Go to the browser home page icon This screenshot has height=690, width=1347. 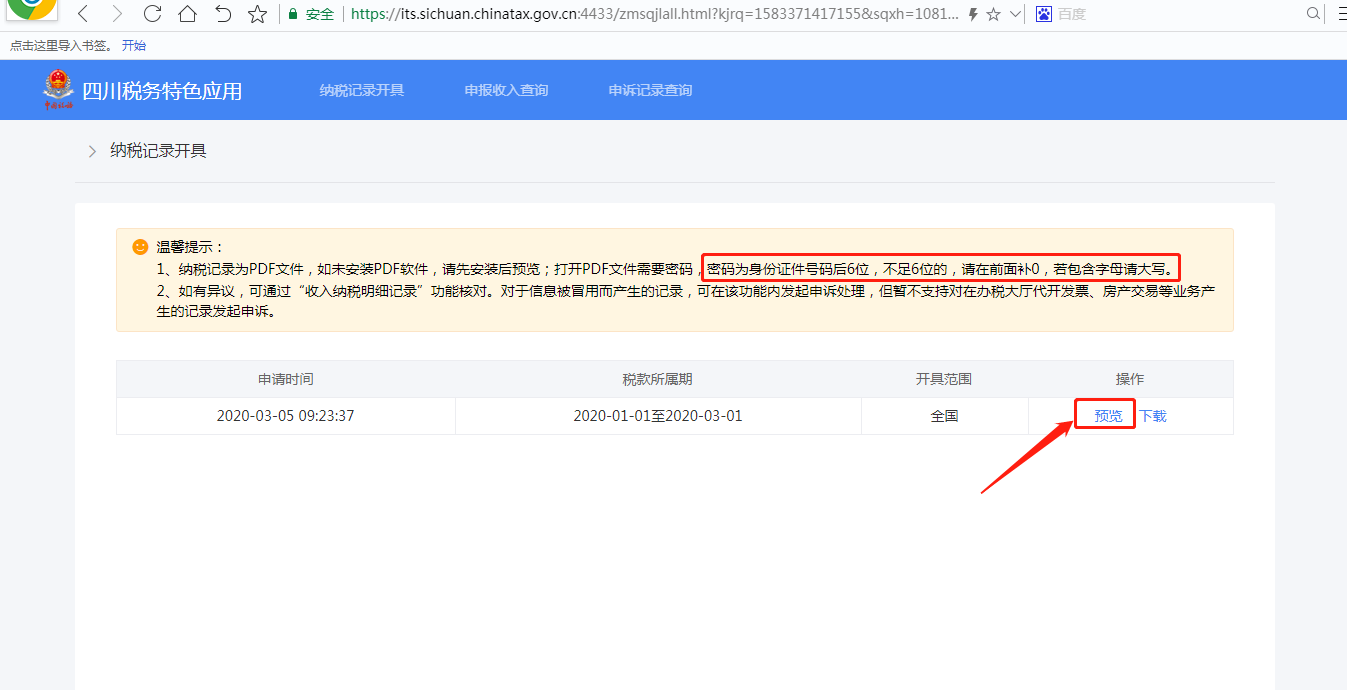[187, 14]
